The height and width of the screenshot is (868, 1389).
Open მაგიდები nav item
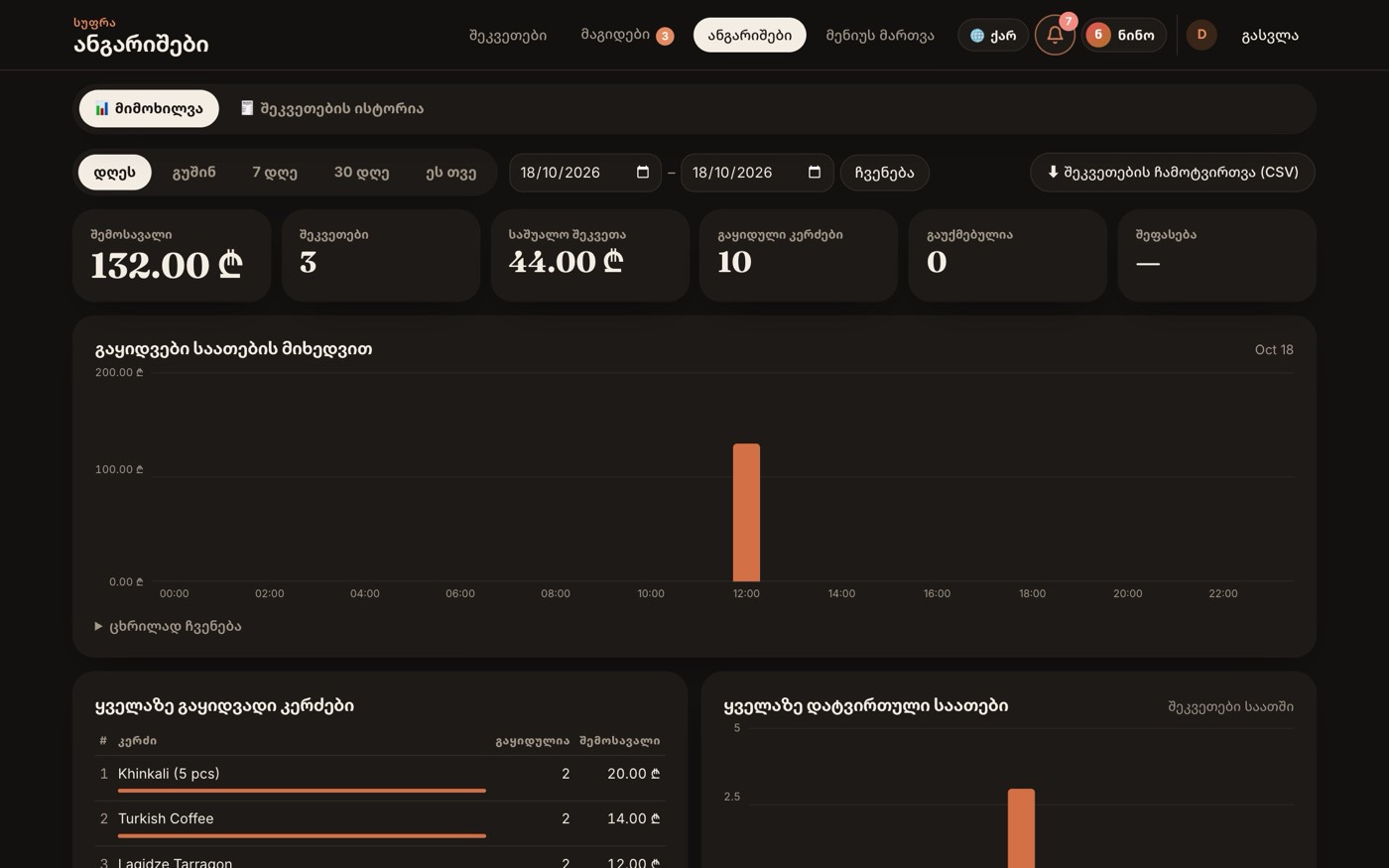[627, 36]
